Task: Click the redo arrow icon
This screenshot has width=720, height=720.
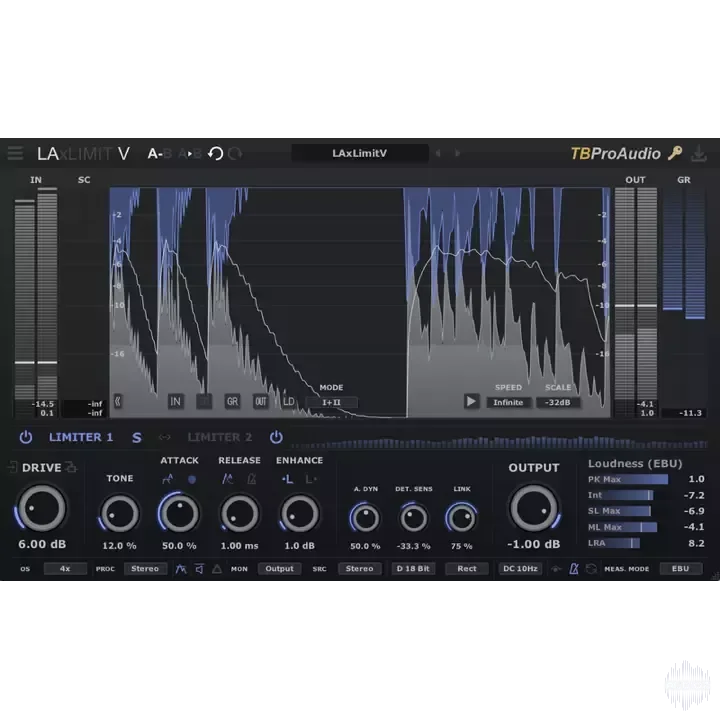Action: (236, 153)
